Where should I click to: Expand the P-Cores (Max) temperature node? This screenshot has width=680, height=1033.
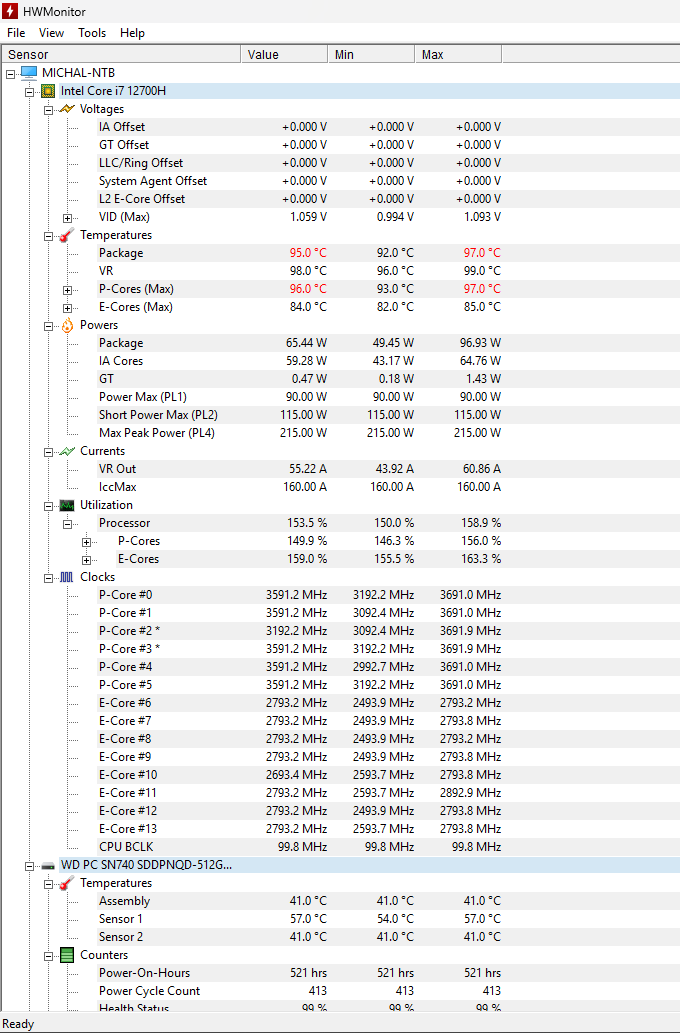click(67, 289)
